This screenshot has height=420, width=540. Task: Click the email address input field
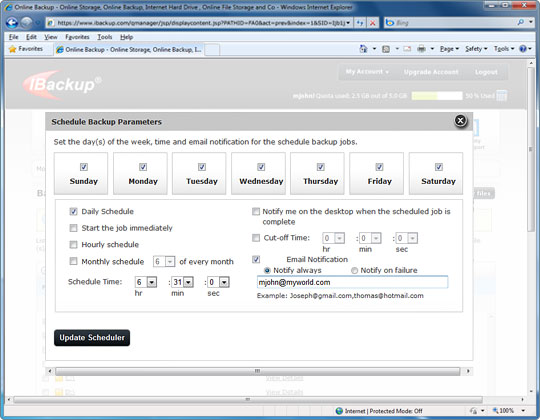pyautogui.click(x=352, y=282)
